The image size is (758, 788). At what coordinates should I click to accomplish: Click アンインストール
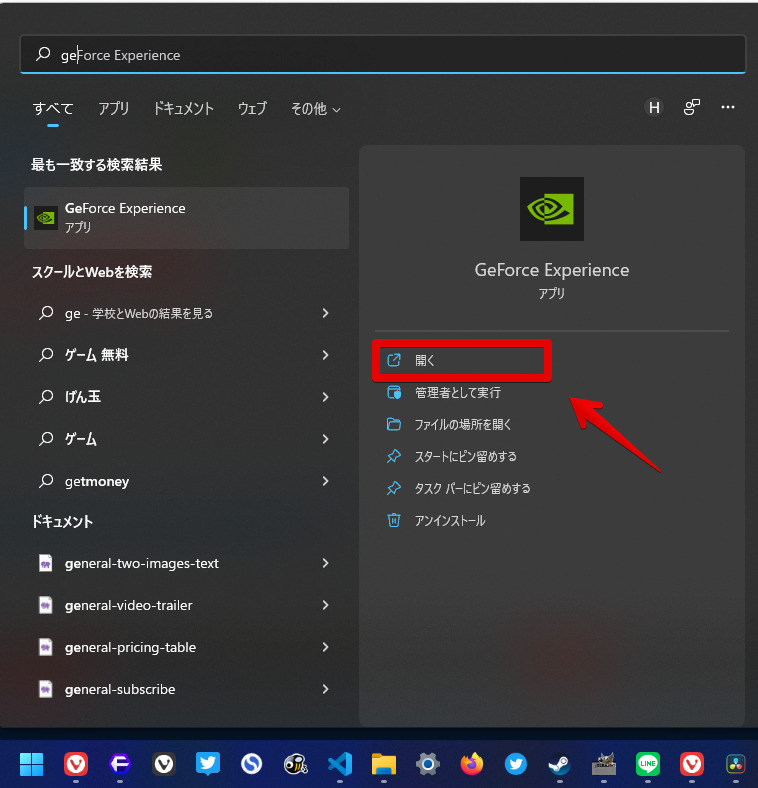pyautogui.click(x=436, y=521)
